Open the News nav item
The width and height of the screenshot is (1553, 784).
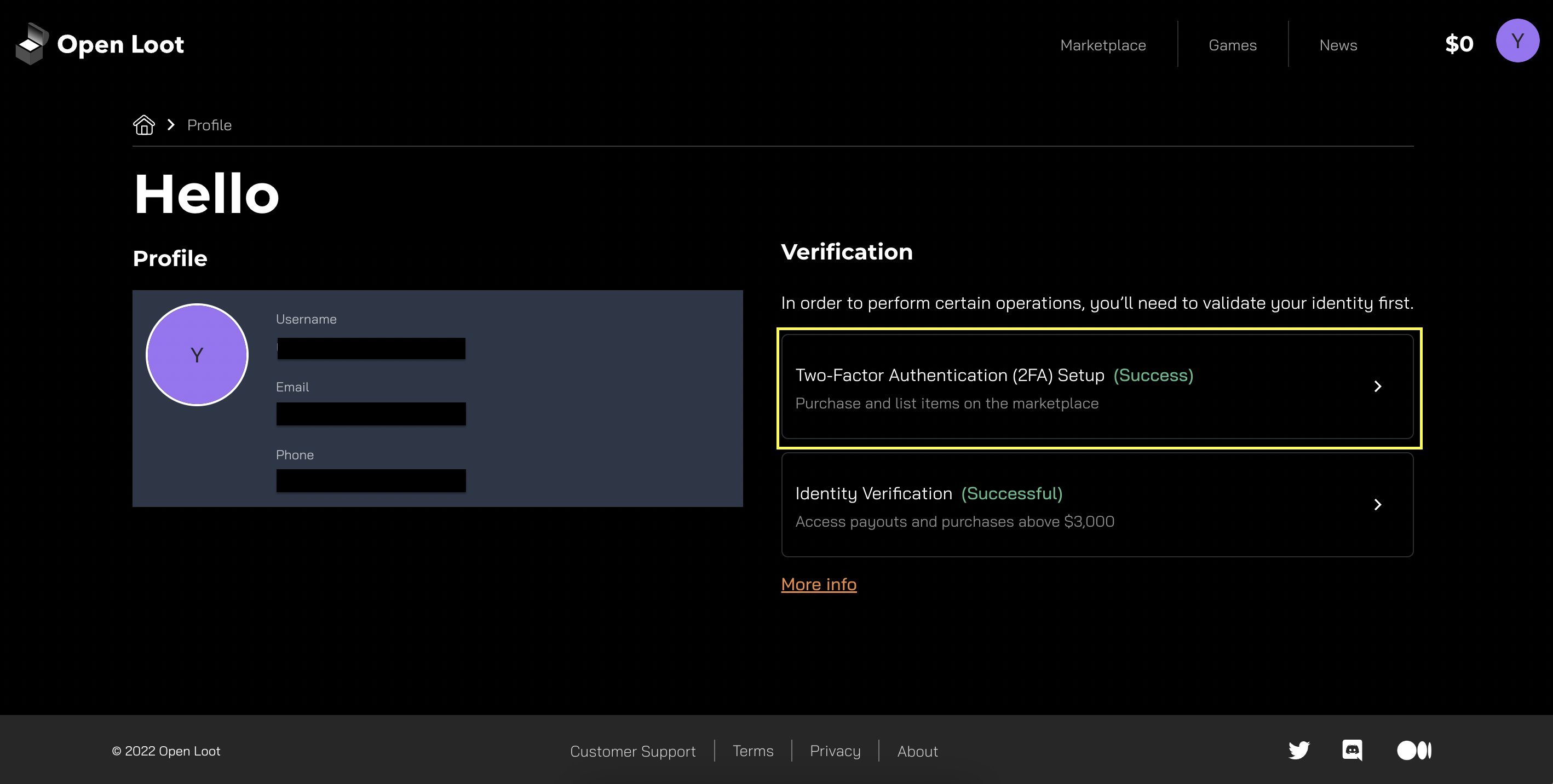tap(1338, 45)
